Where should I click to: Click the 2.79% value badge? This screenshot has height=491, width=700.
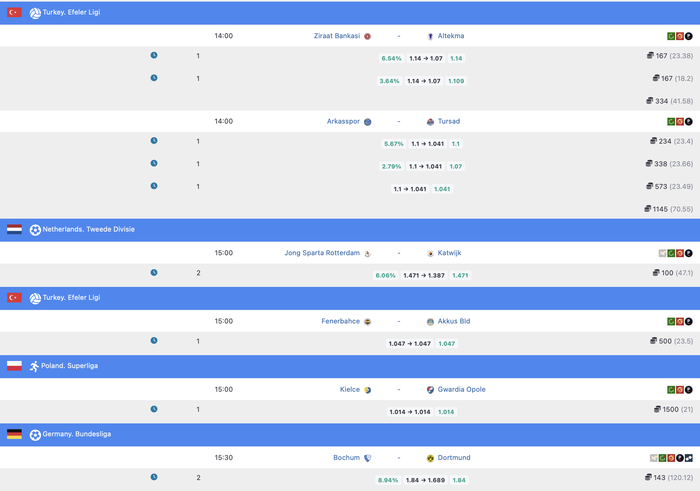(391, 166)
